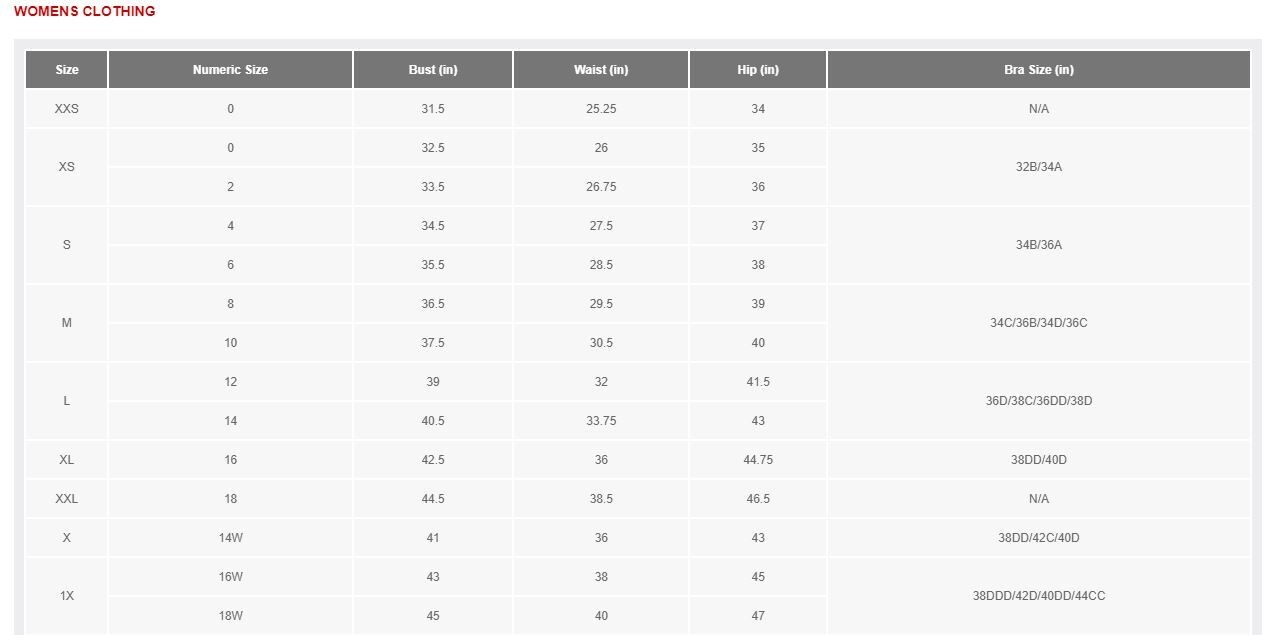Screen dimensions: 1276x635
Task: Click the 34C/36B/34D/36C bra size cell
Action: click(1039, 323)
